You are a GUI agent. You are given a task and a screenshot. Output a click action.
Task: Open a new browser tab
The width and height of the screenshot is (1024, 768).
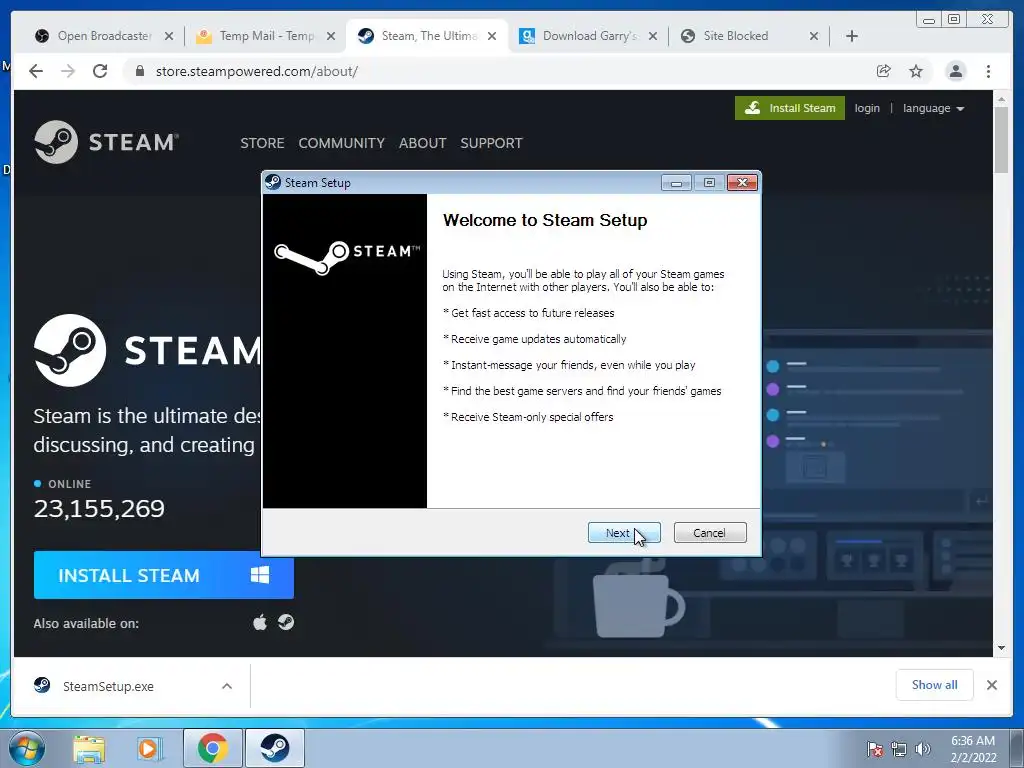(x=852, y=36)
